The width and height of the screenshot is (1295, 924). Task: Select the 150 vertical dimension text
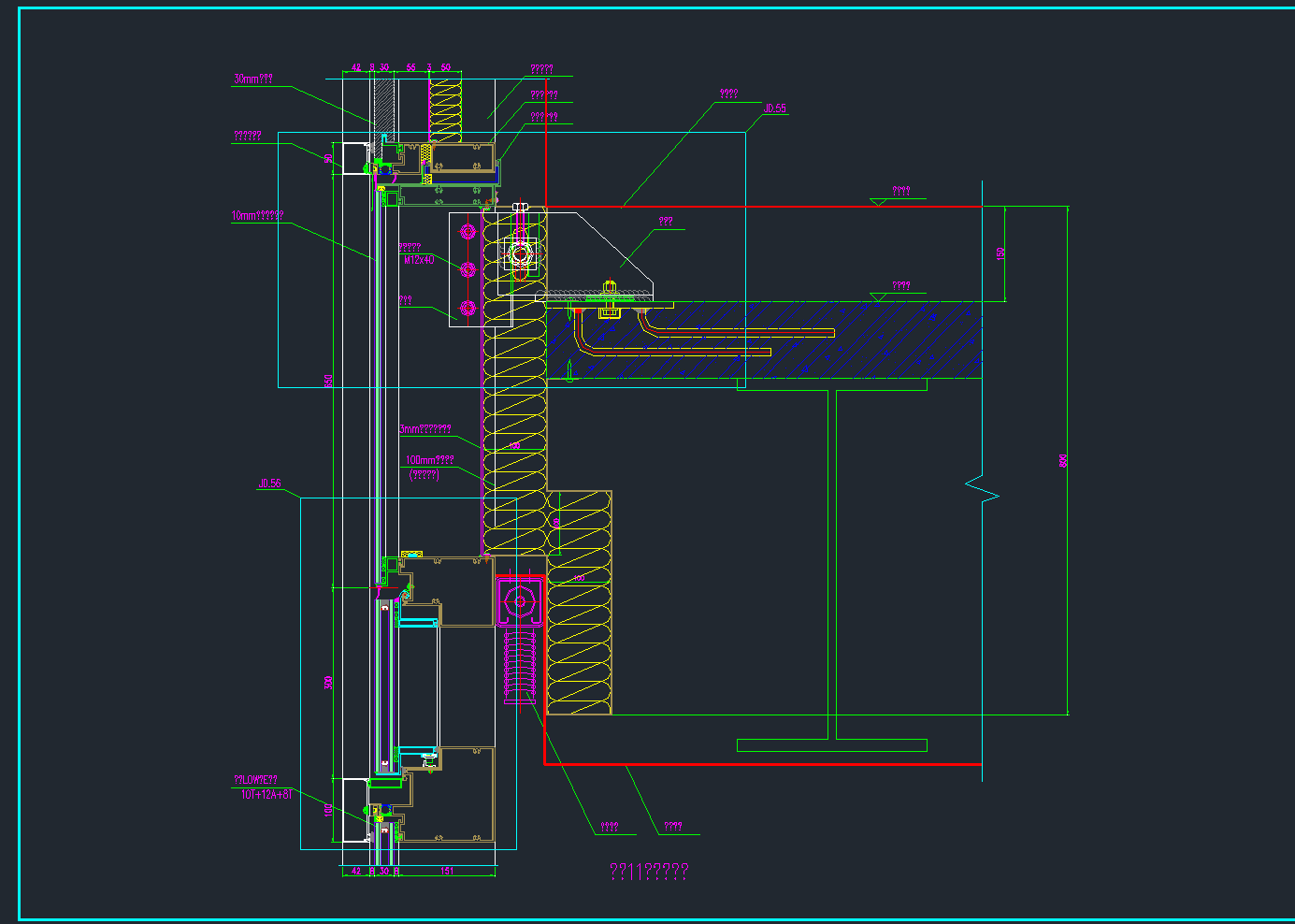[x=1000, y=253]
